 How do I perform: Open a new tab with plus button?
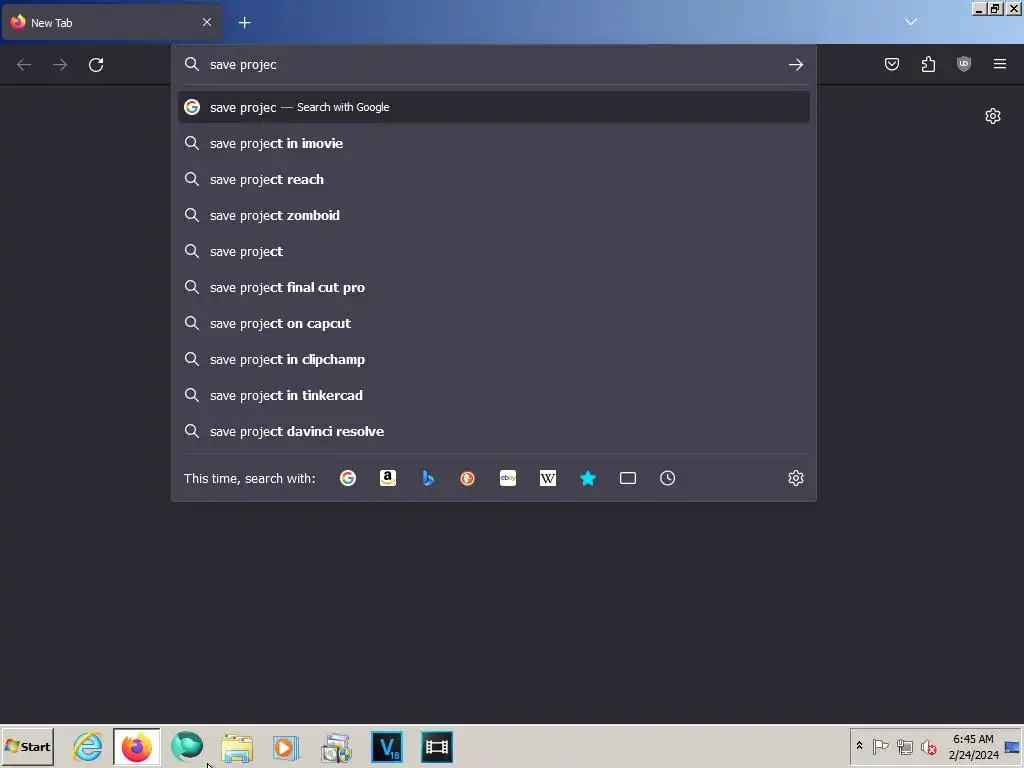(244, 23)
